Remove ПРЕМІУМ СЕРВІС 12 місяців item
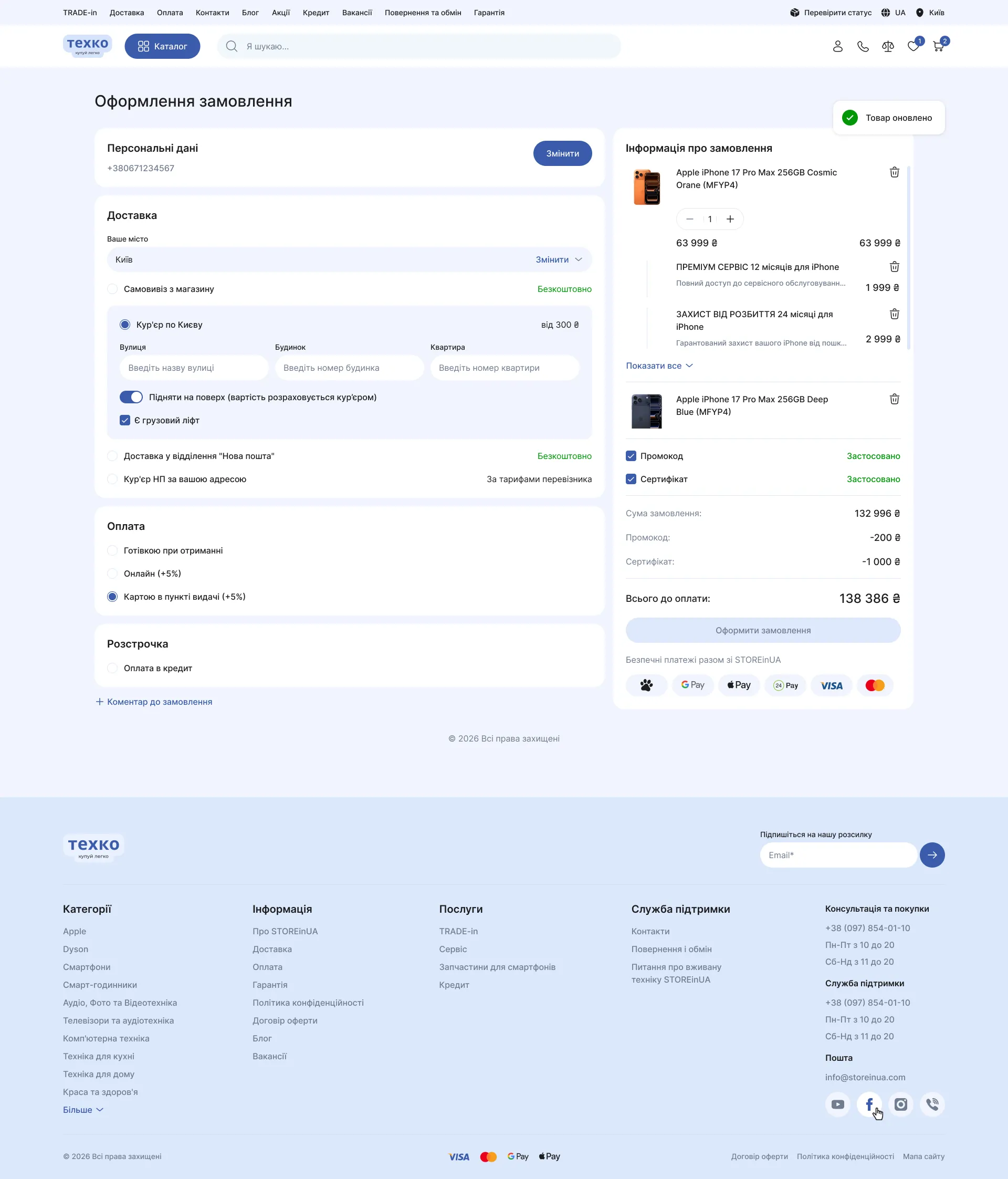The height and width of the screenshot is (1179, 1008). (894, 266)
